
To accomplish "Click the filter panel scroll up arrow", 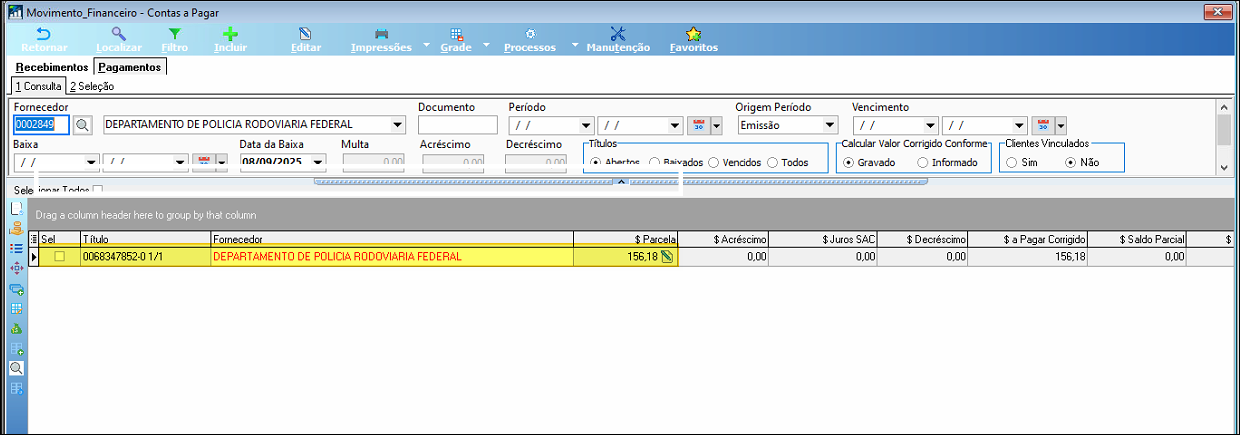I will [x=1223, y=106].
